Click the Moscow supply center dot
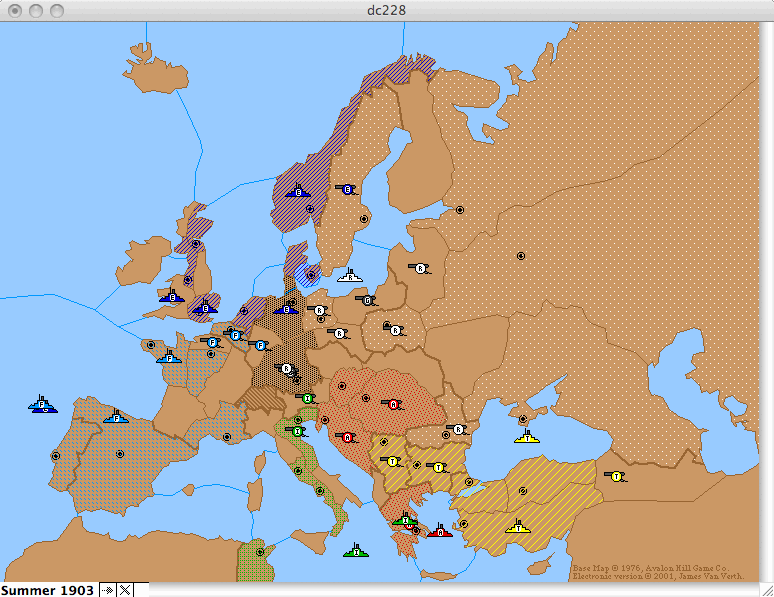Screen dimensions: 774x597 click(520, 256)
